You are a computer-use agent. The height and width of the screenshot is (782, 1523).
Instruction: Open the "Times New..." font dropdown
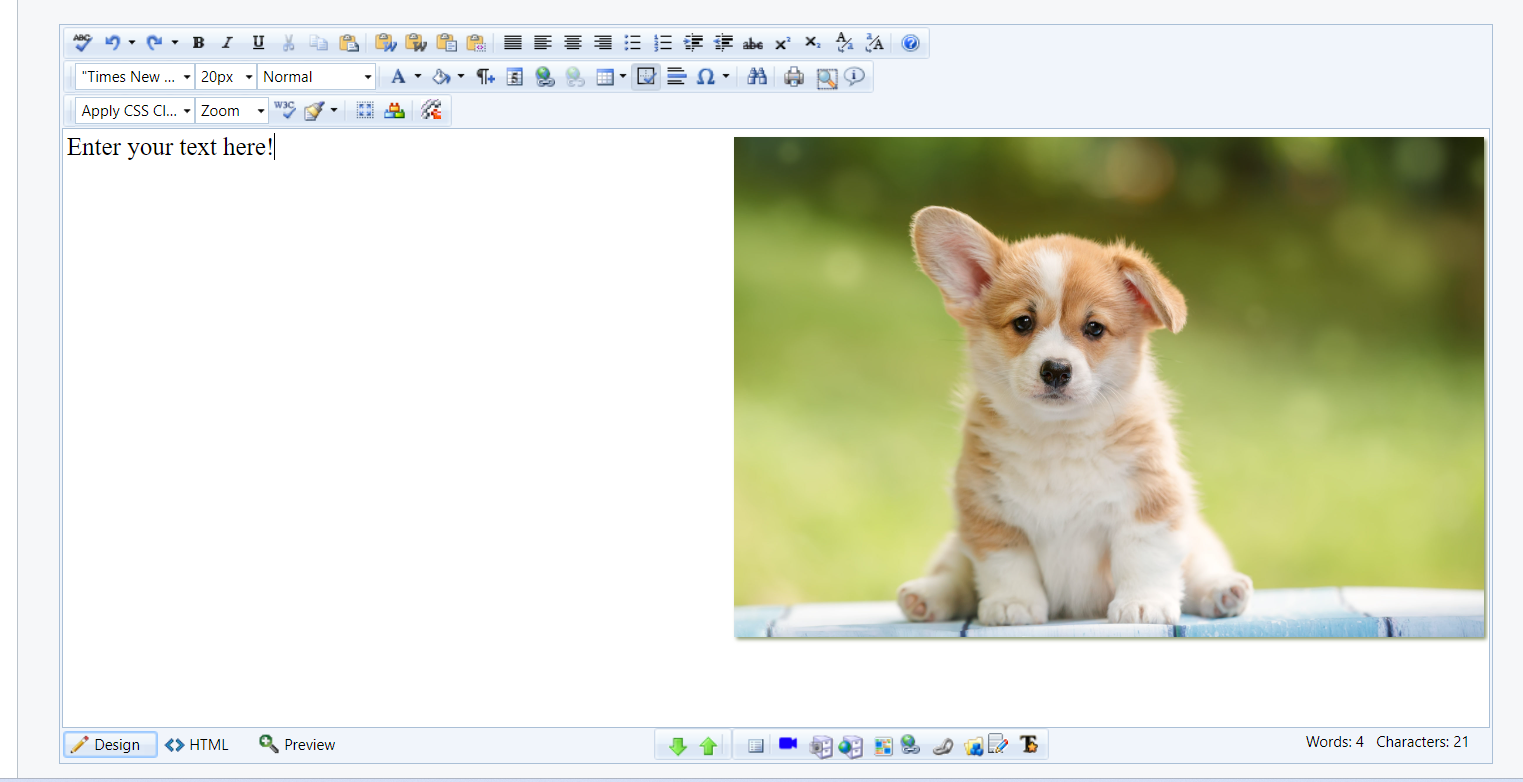coord(135,77)
